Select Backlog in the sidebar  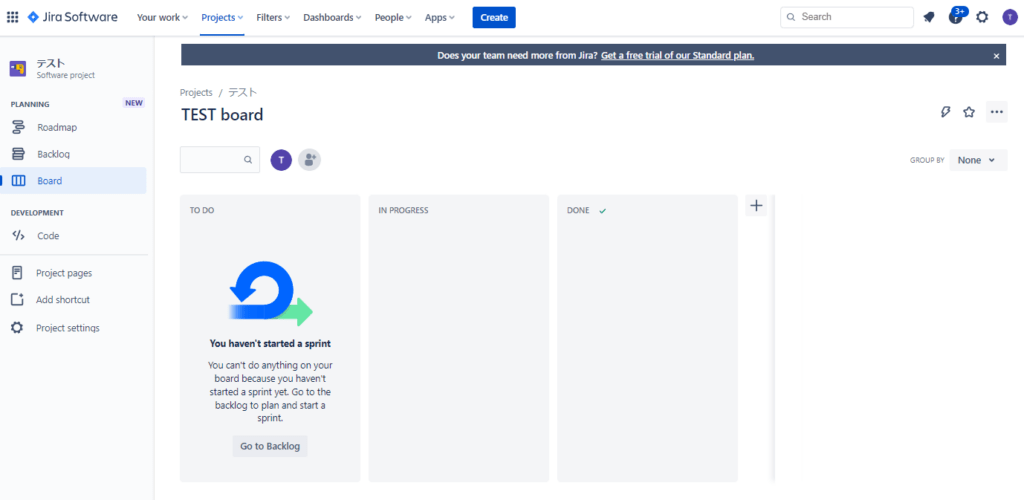pos(53,154)
